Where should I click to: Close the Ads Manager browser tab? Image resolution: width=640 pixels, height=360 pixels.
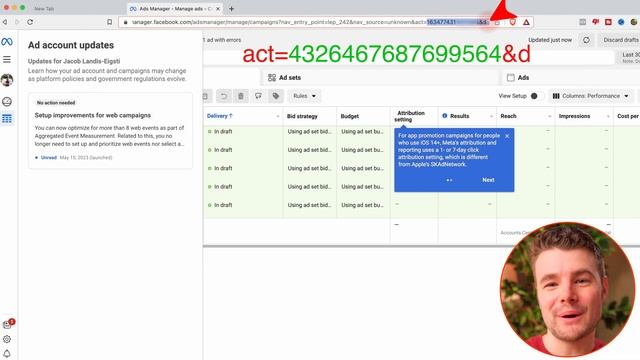218,9
